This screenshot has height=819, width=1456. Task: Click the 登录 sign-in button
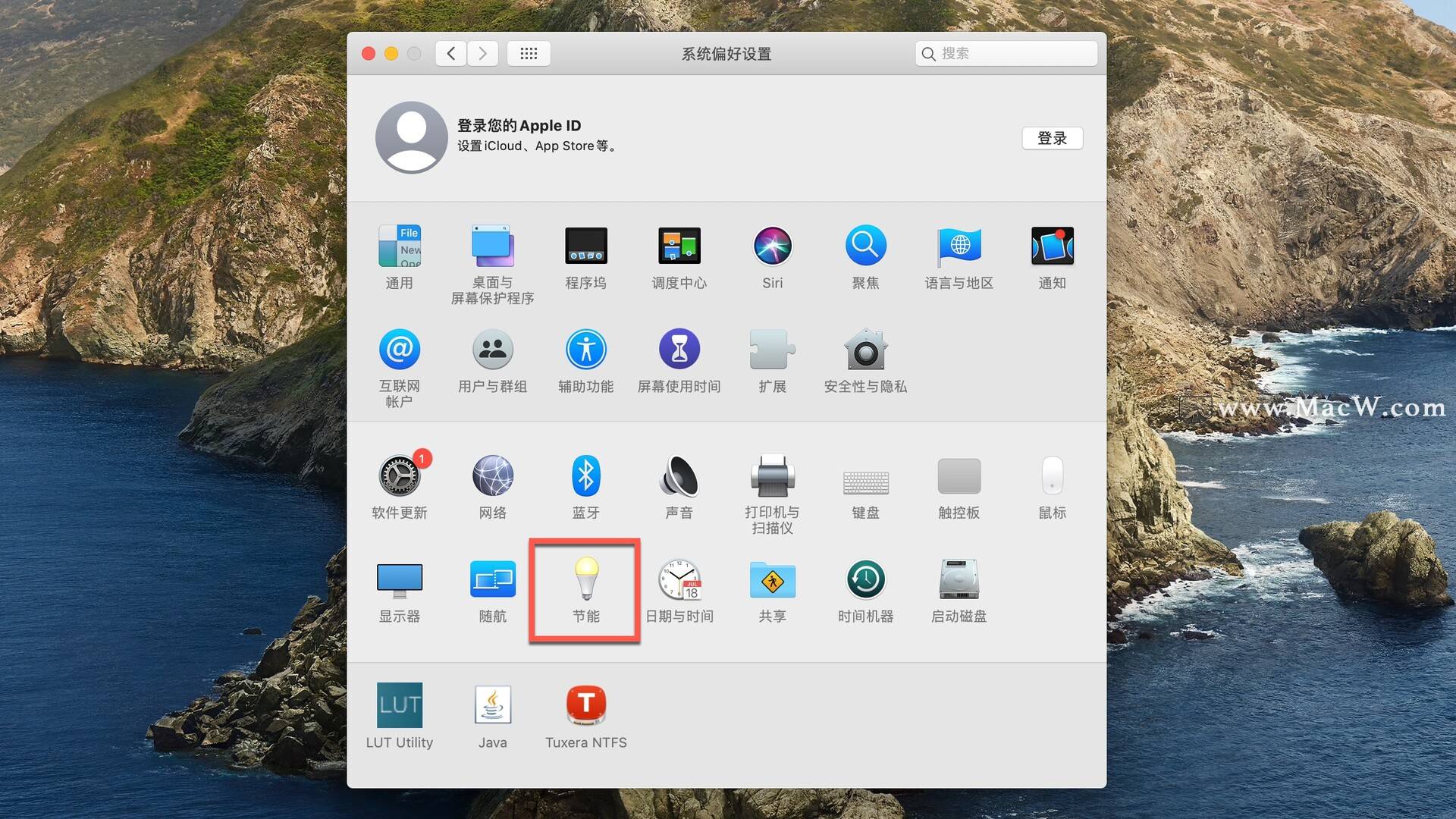tap(1052, 138)
